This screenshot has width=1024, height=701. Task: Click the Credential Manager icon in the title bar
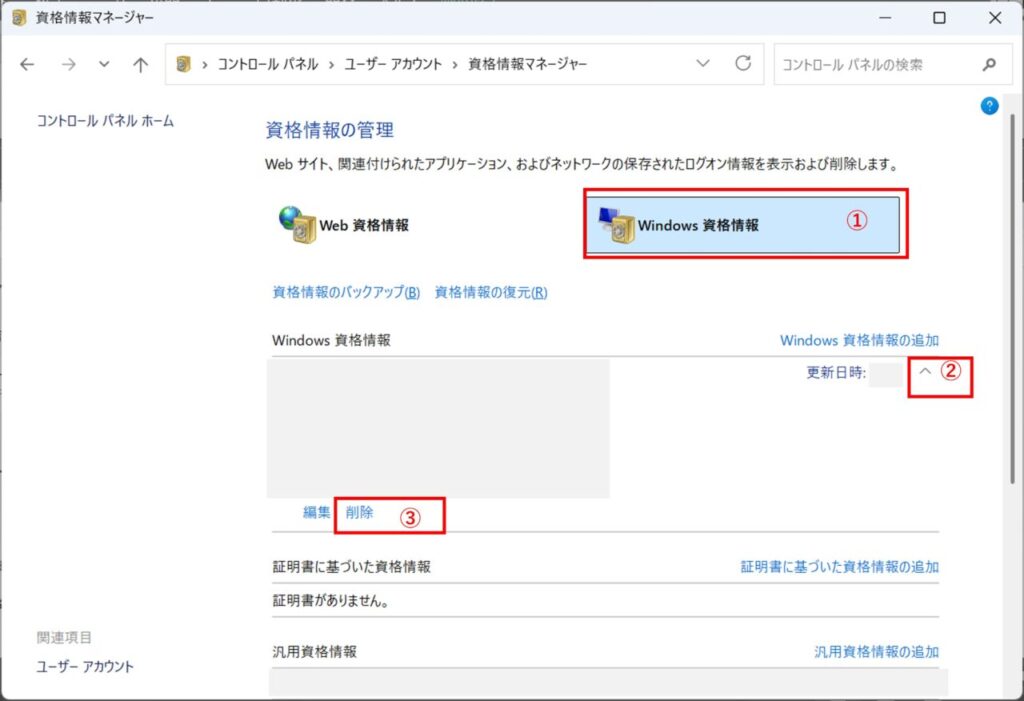[17, 17]
